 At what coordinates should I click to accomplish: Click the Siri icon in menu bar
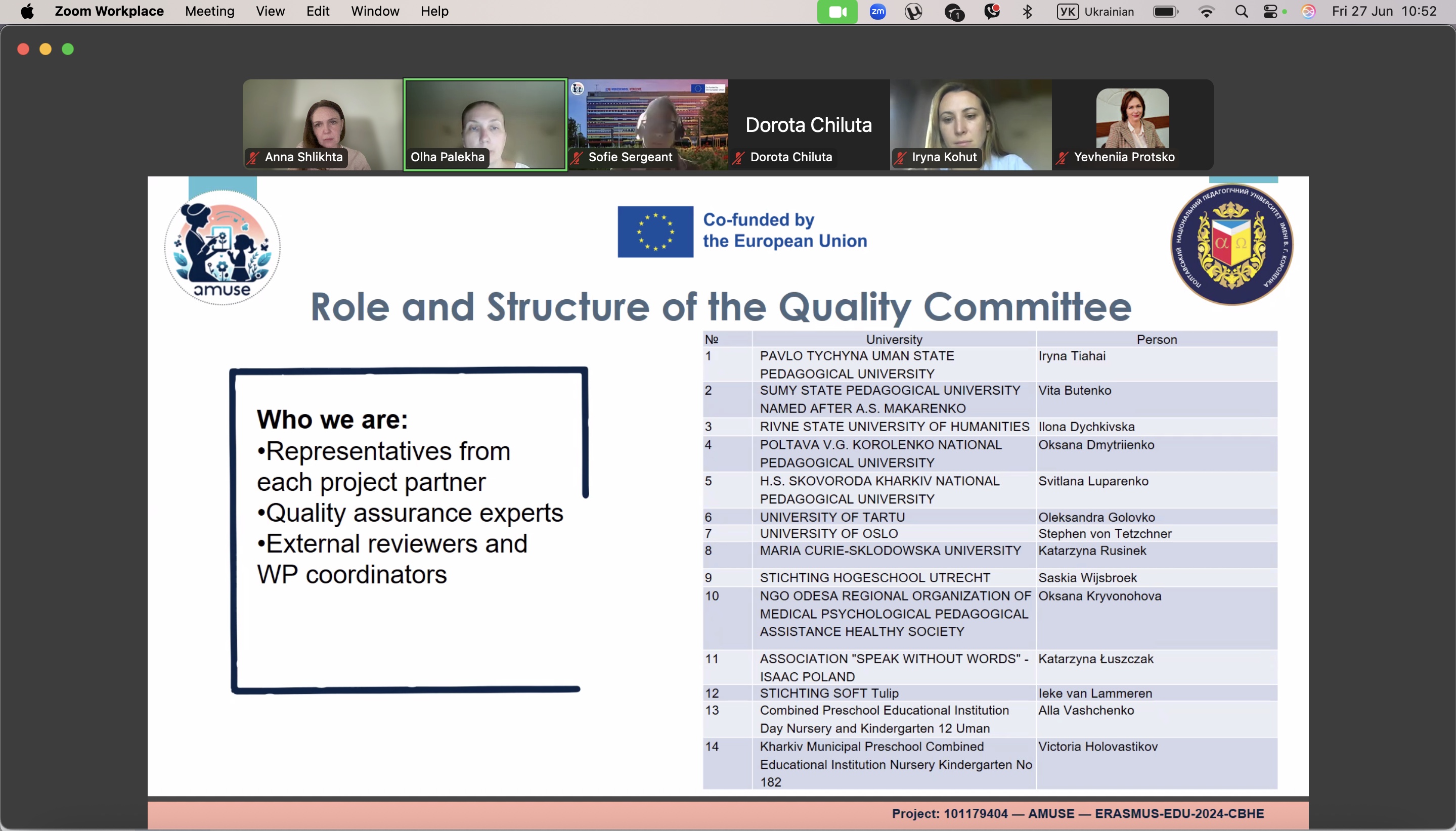coord(1308,12)
